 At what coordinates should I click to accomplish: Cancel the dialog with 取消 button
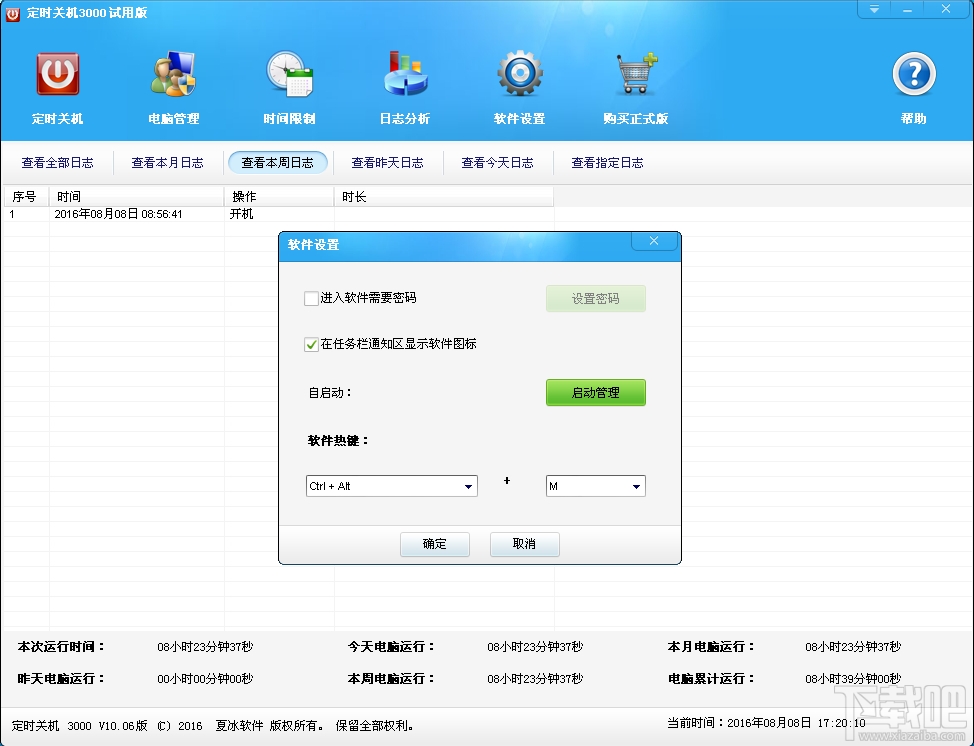[x=524, y=545]
